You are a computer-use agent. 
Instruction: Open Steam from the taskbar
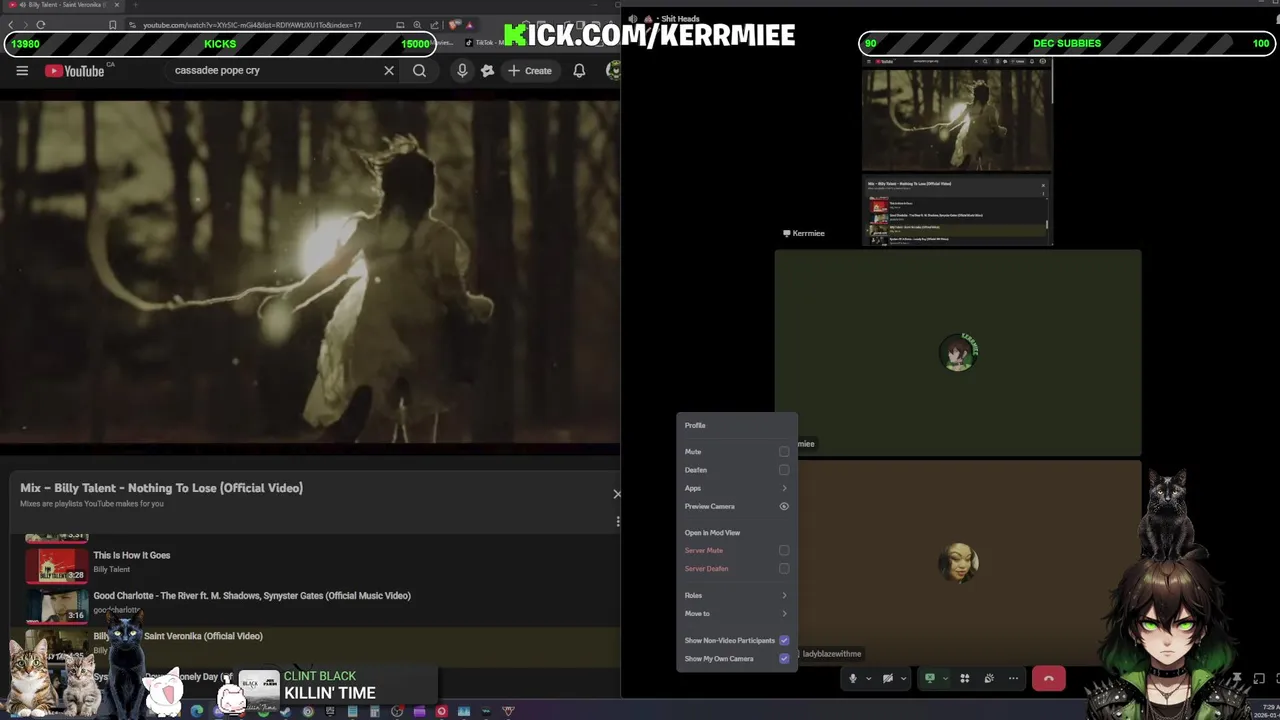[x=286, y=711]
